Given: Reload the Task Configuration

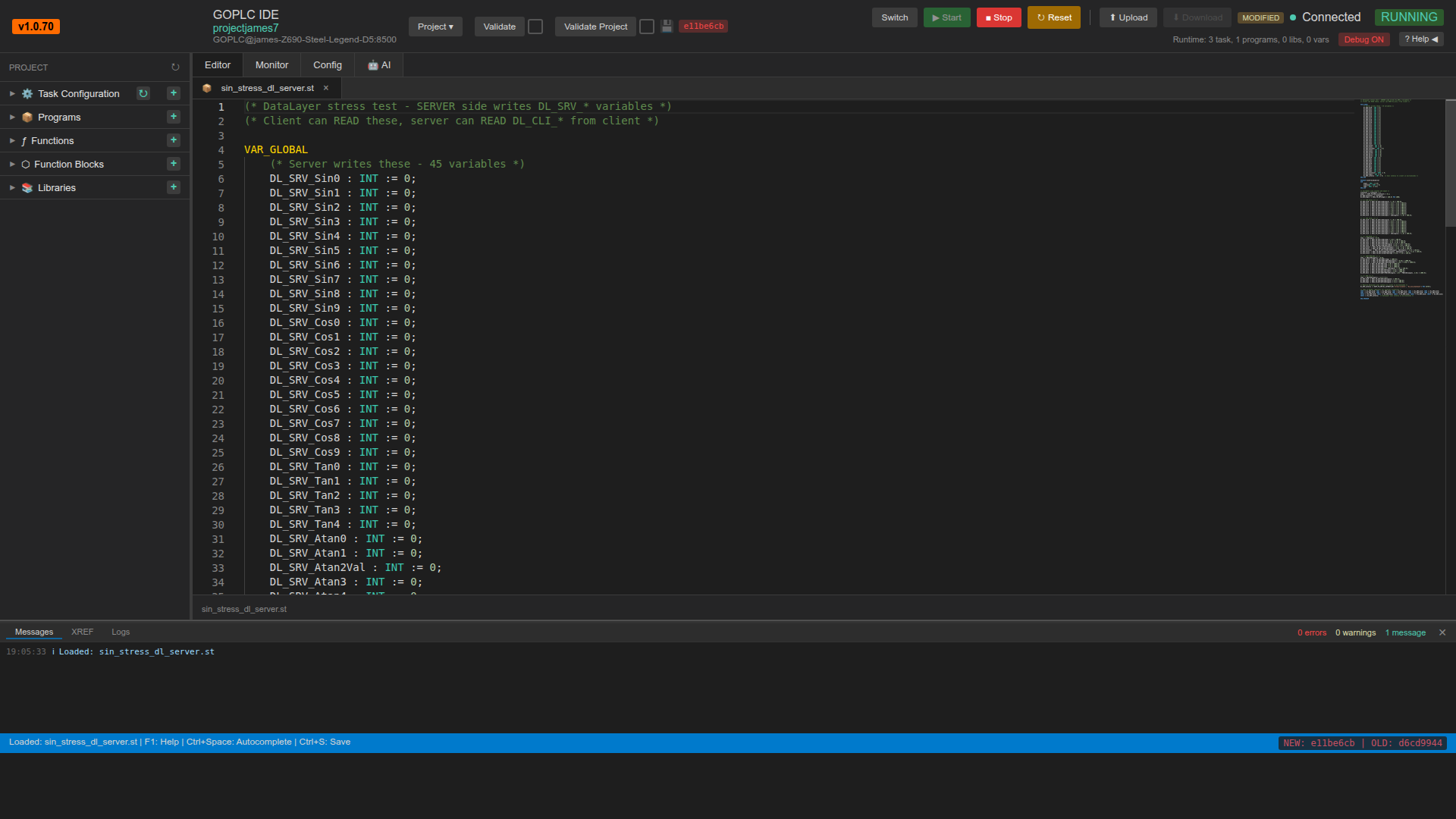Looking at the screenshot, I should tap(143, 93).
